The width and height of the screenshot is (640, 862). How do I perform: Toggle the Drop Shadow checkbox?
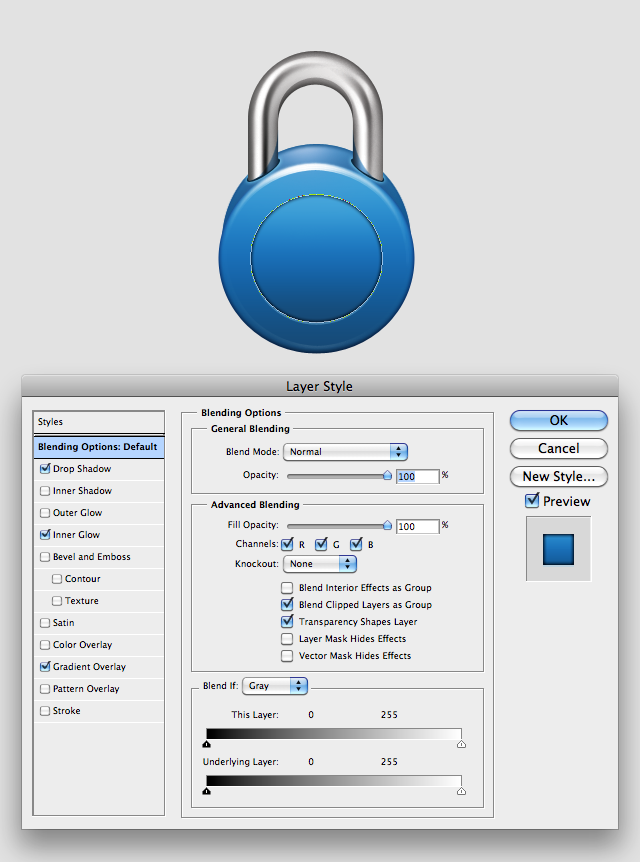click(x=45, y=469)
